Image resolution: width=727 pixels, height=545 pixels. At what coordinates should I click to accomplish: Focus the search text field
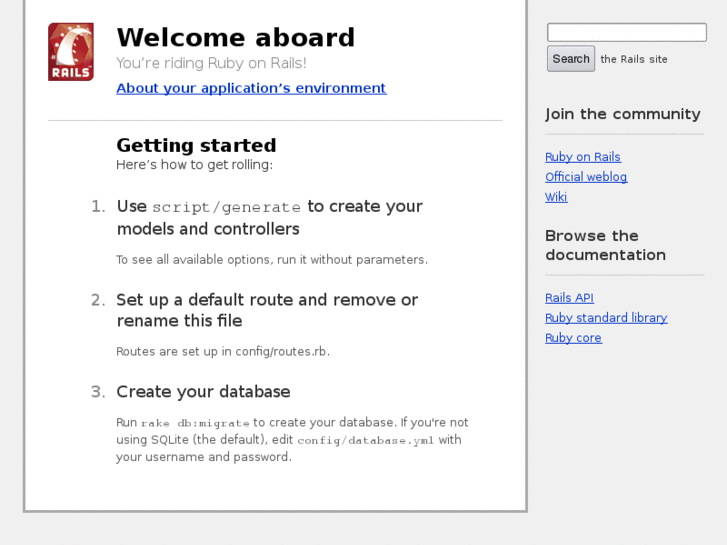[627, 33]
